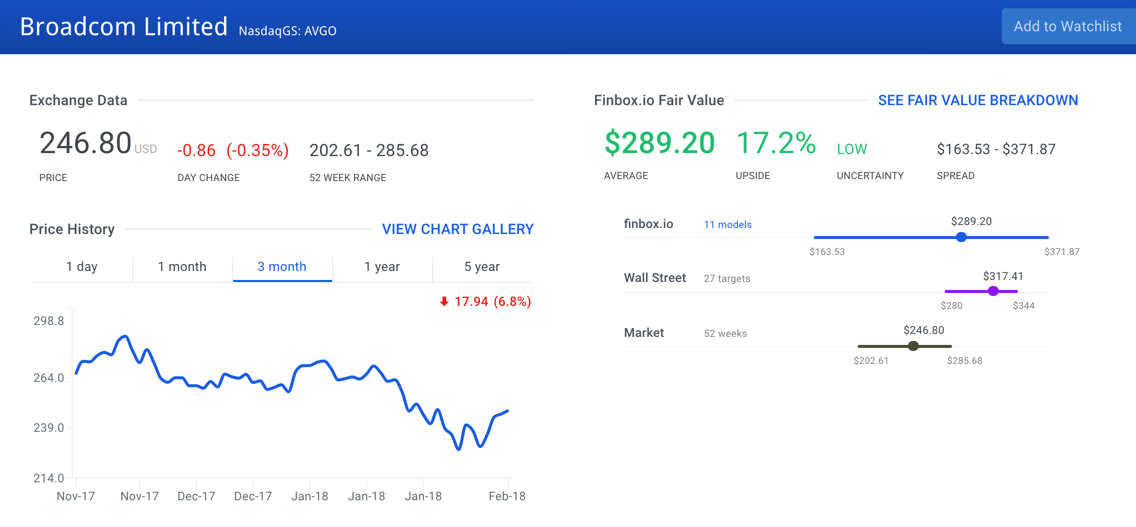This screenshot has width=1136, height=527.
Task: Open the View Chart Gallery link
Action: [x=457, y=229]
